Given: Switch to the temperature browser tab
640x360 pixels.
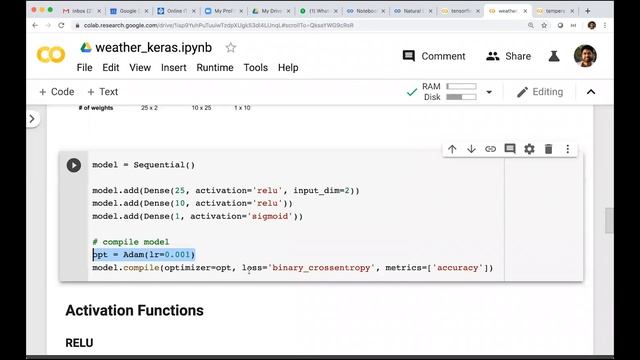Looking at the screenshot, I should [555, 11].
